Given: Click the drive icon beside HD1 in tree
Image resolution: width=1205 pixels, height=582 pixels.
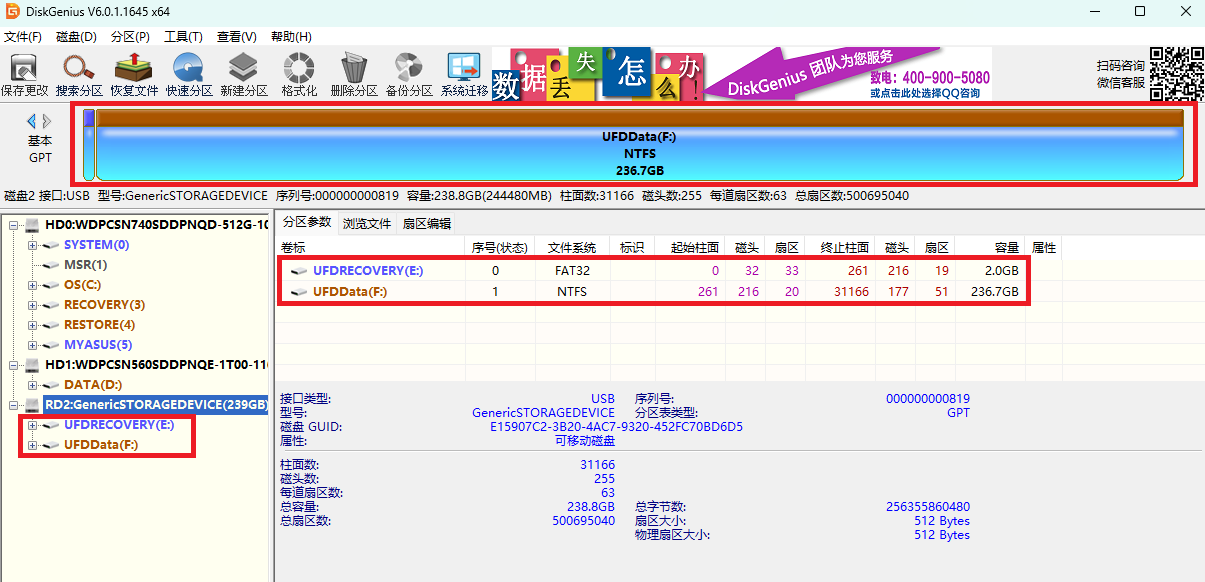Looking at the screenshot, I should 33,365.
